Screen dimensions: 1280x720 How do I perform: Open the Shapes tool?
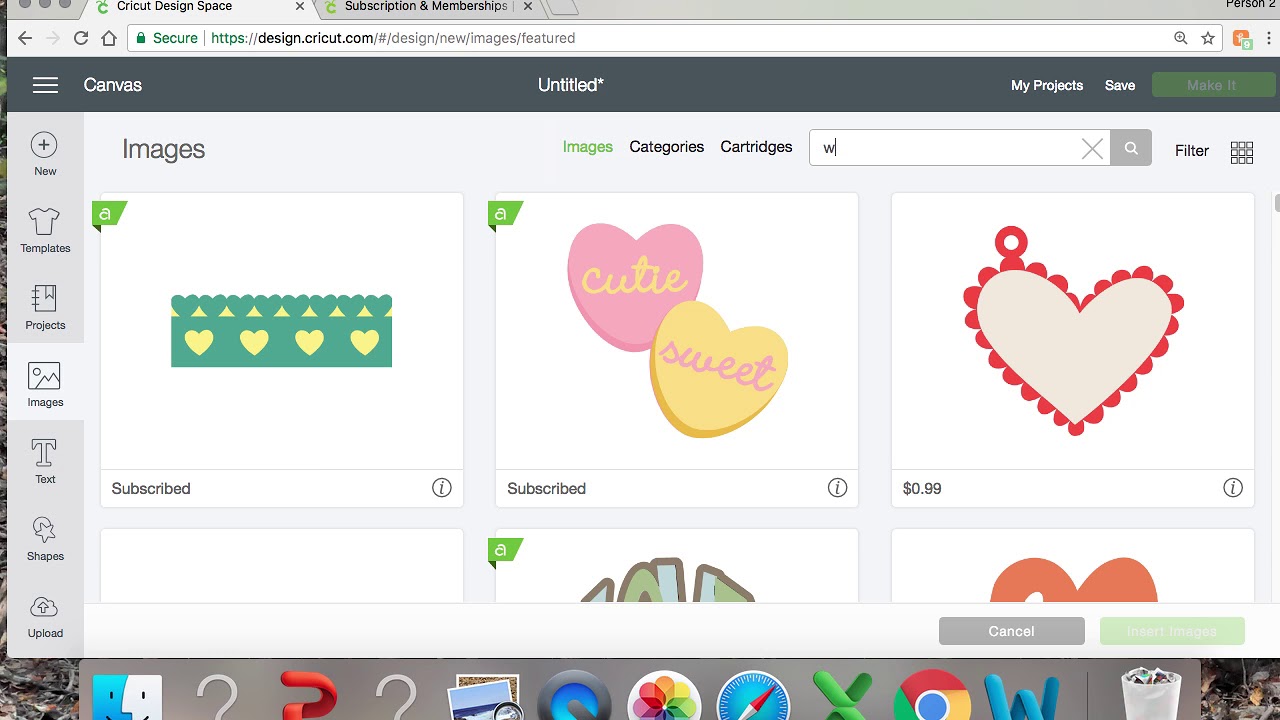coord(45,539)
